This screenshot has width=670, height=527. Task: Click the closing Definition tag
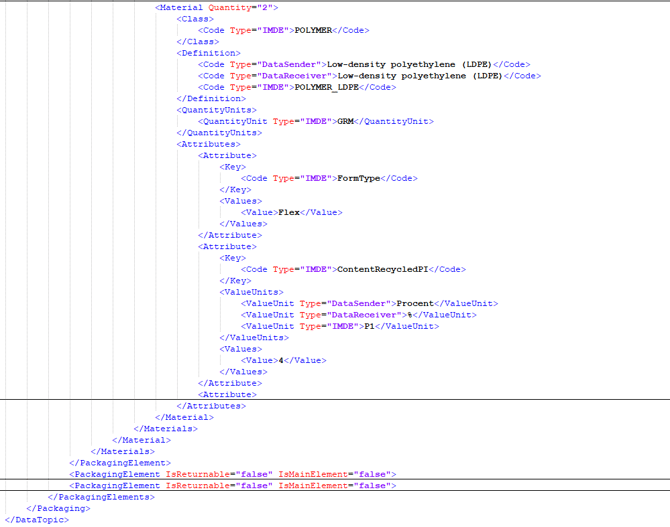[211, 98]
